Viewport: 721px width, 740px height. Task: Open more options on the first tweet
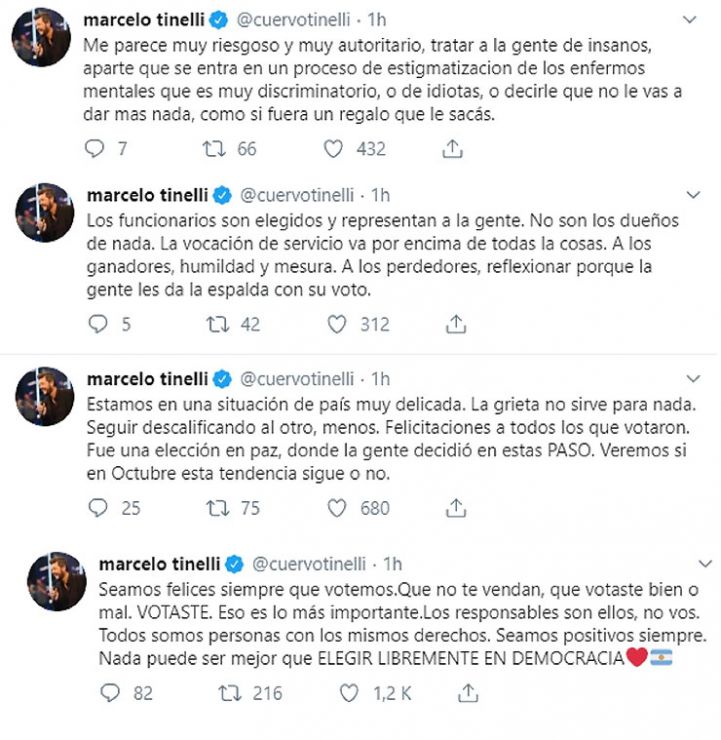click(690, 20)
